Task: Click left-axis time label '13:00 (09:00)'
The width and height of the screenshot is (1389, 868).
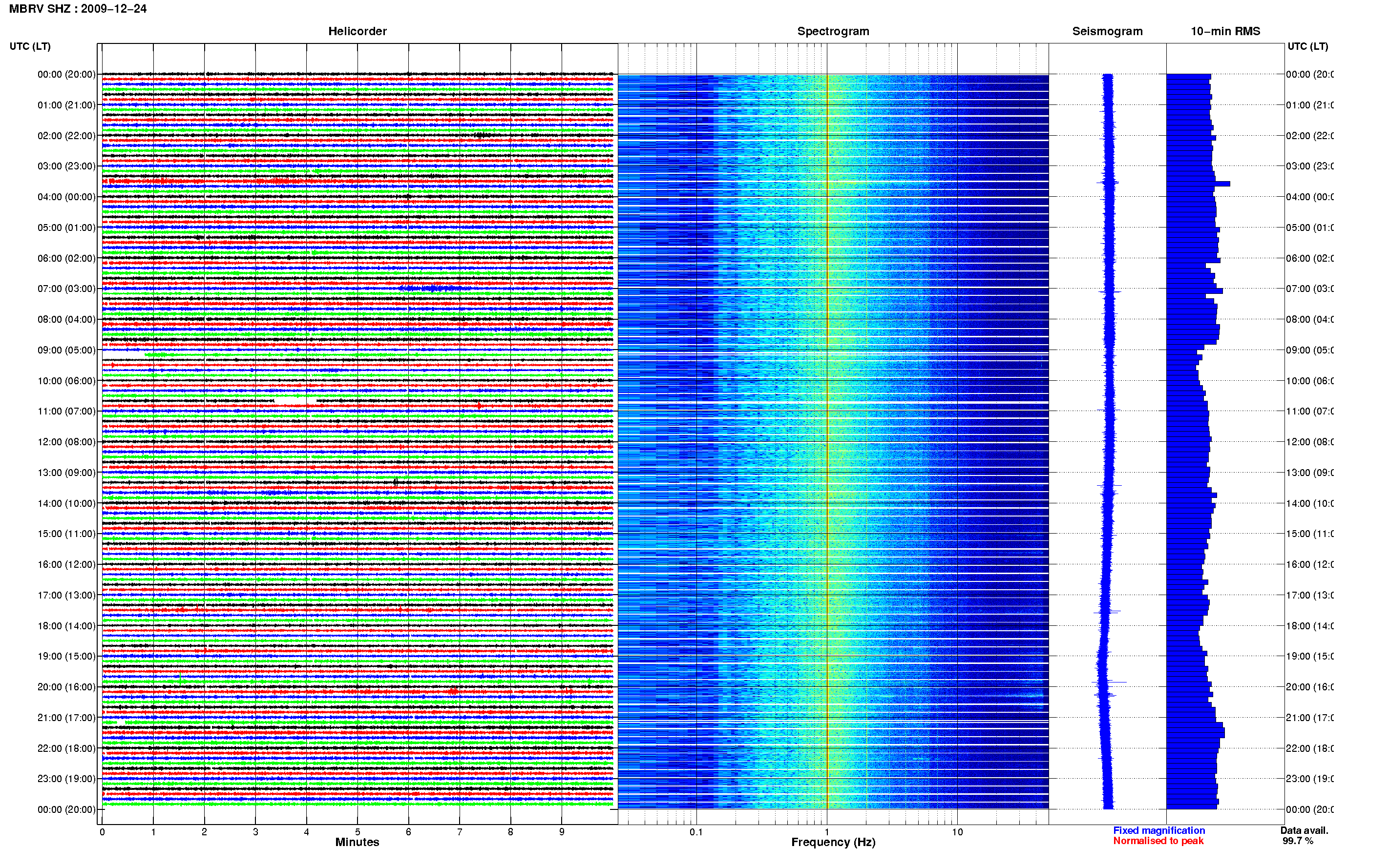Action: point(66,473)
